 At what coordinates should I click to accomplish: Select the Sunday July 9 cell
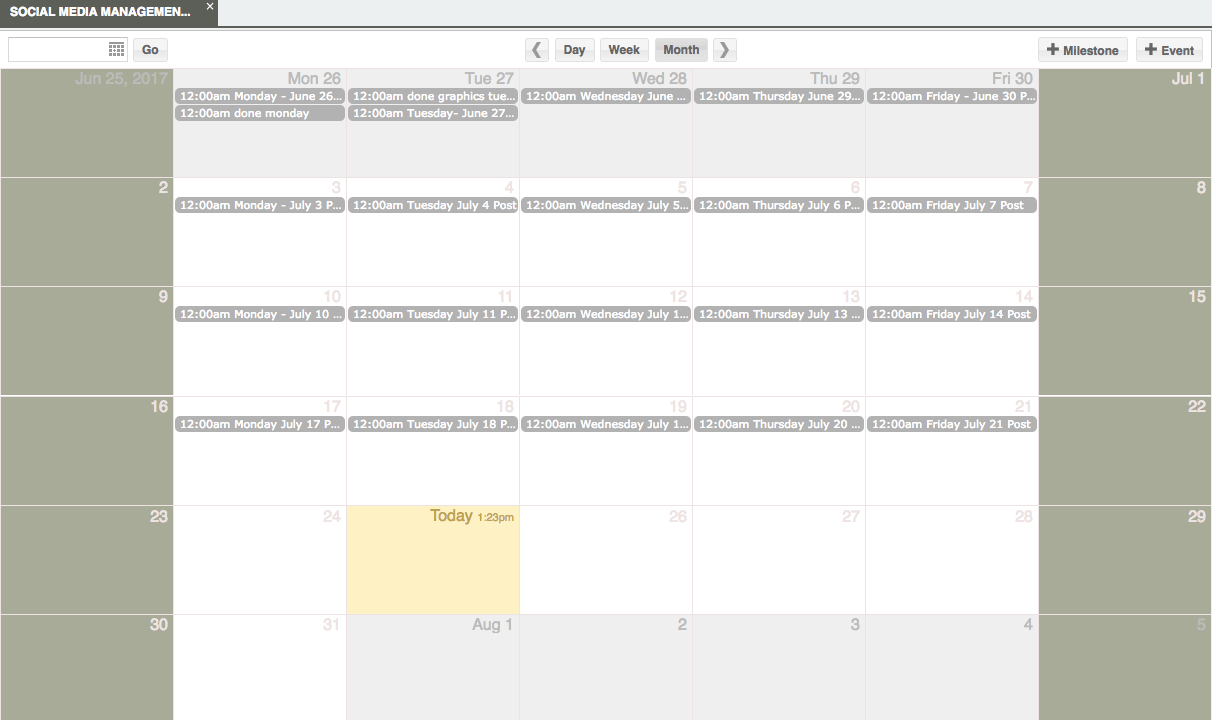(87, 341)
